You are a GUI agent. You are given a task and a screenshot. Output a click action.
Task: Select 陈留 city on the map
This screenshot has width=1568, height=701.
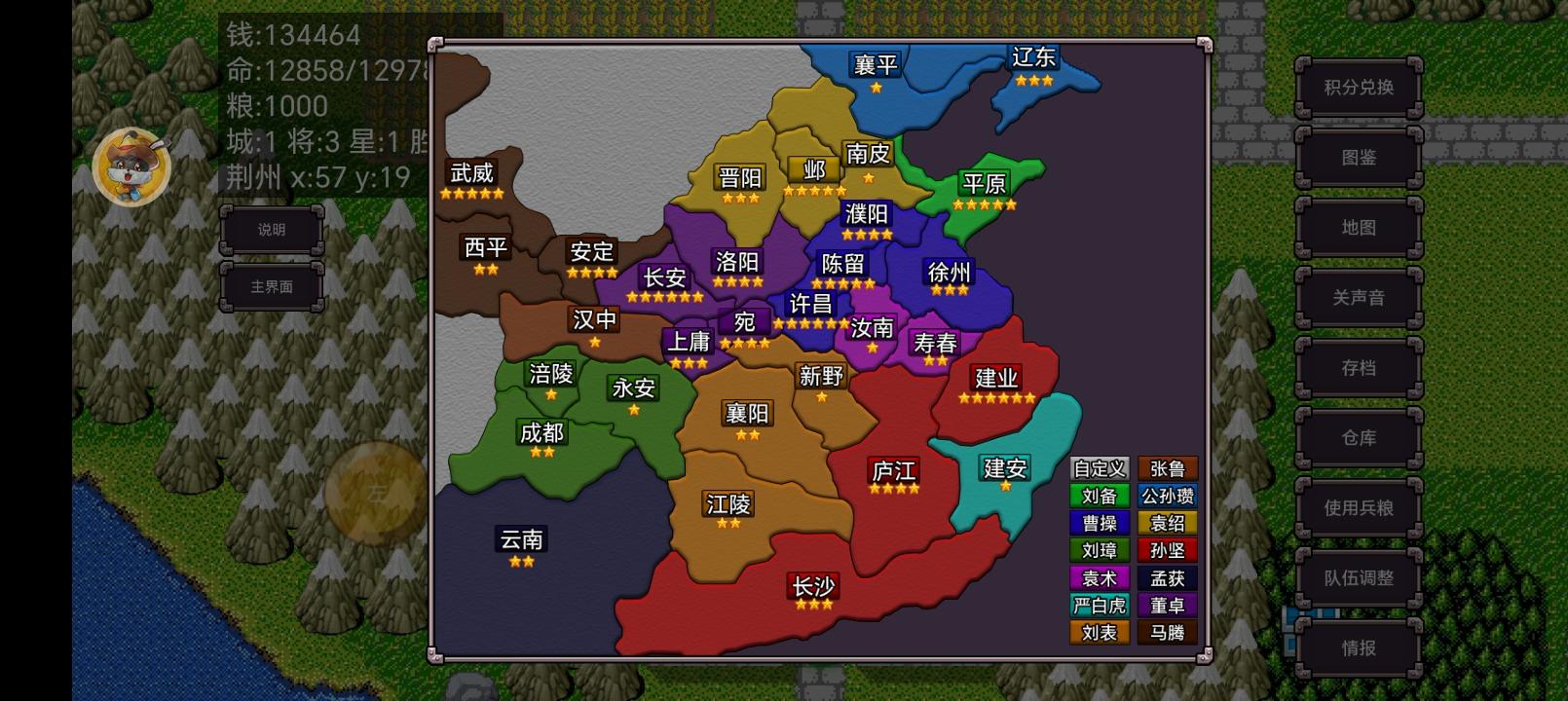coord(843,264)
